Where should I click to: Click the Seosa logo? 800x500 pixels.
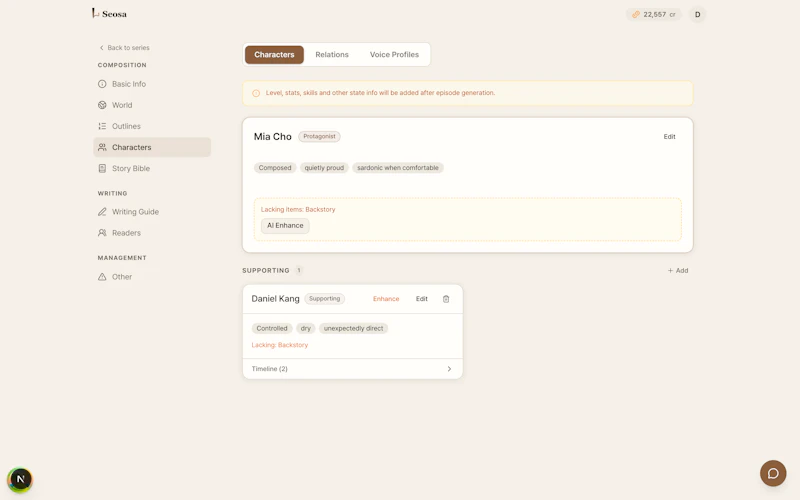pyautogui.click(x=109, y=14)
